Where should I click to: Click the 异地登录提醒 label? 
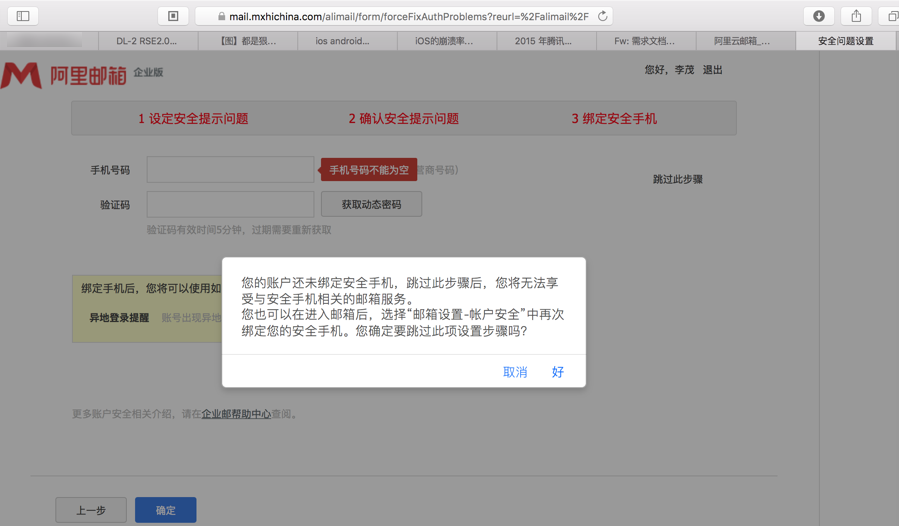click(x=119, y=318)
